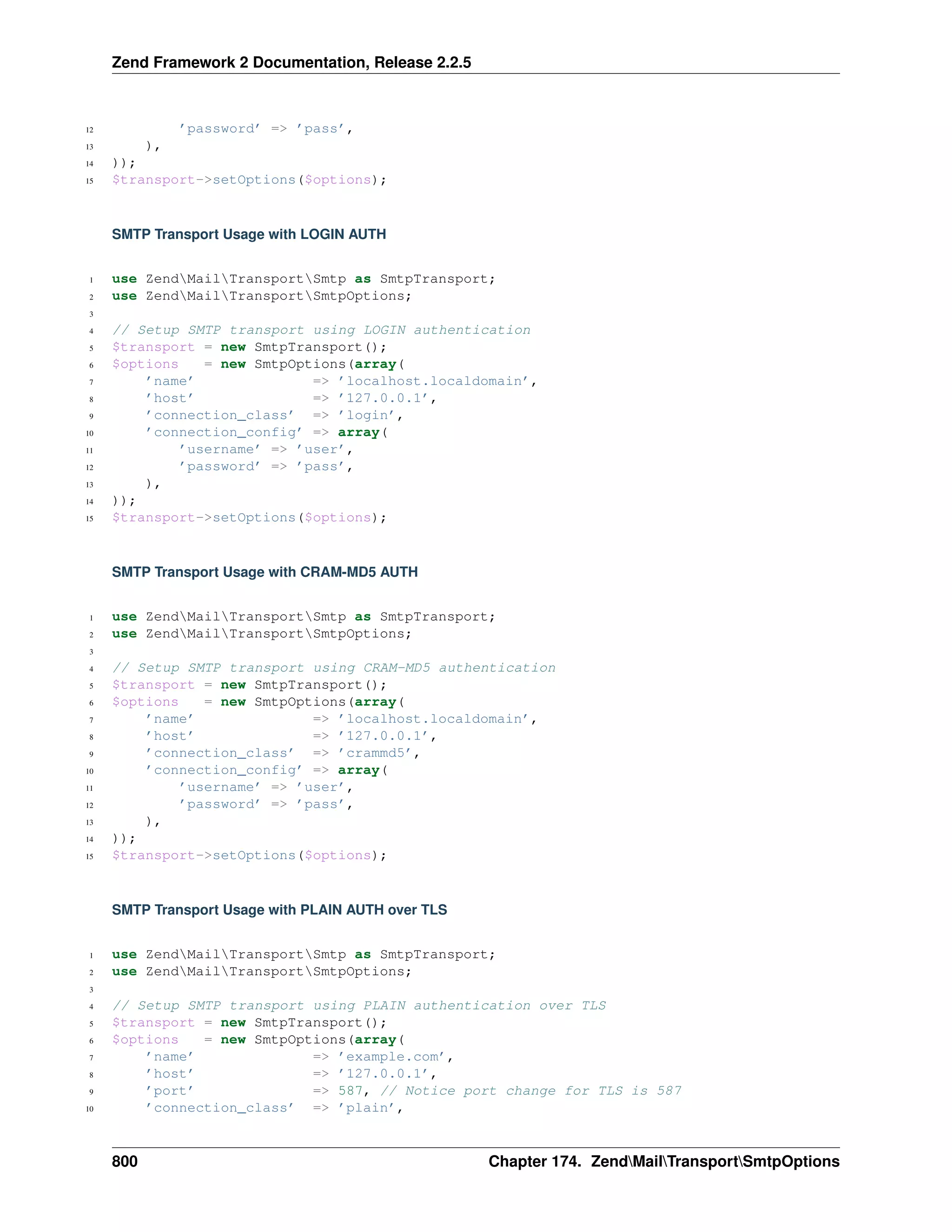This screenshot has width=952, height=1232.
Task: Click the page number 800 in the footer
Action: point(125,1161)
